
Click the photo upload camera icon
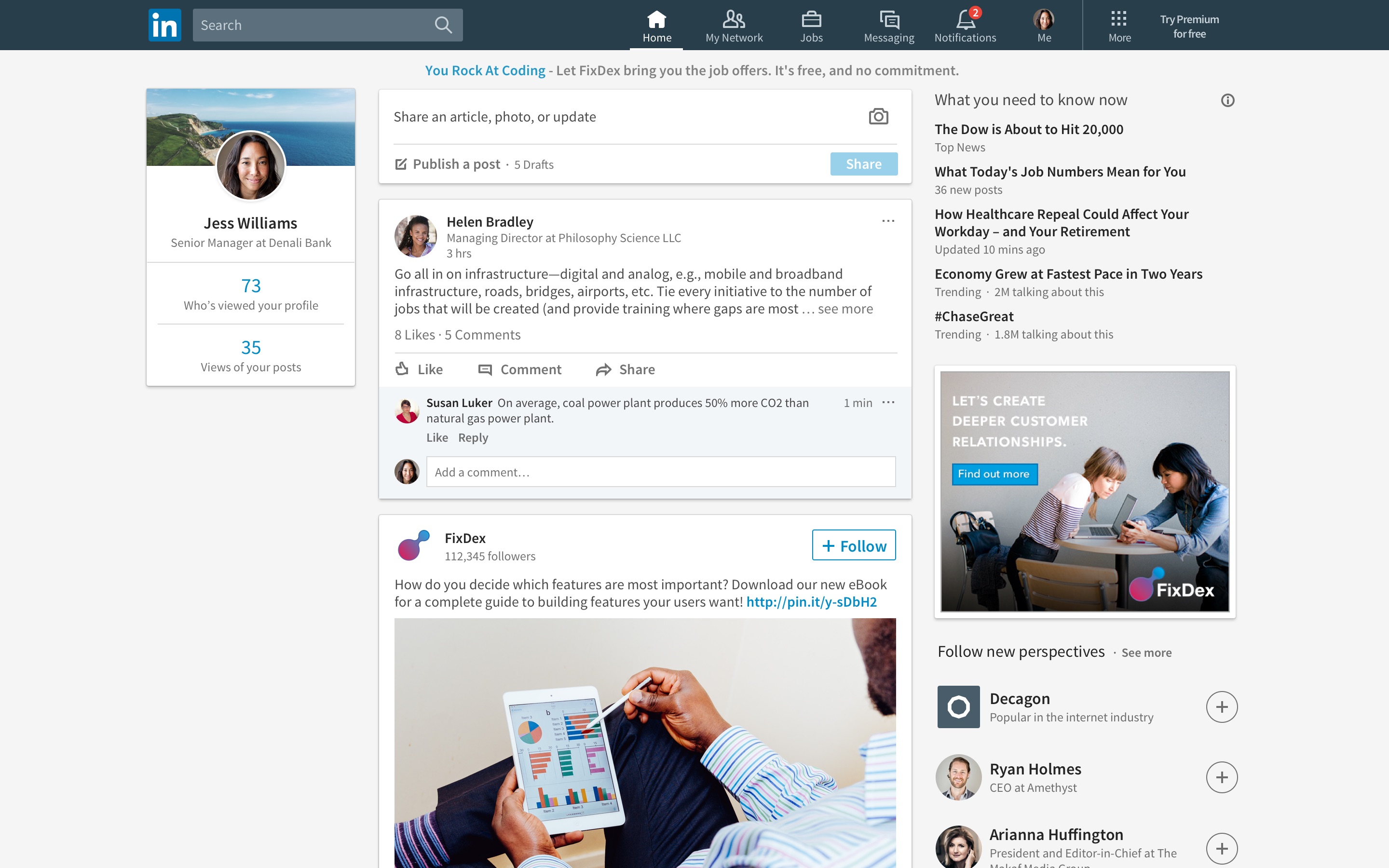tap(878, 116)
